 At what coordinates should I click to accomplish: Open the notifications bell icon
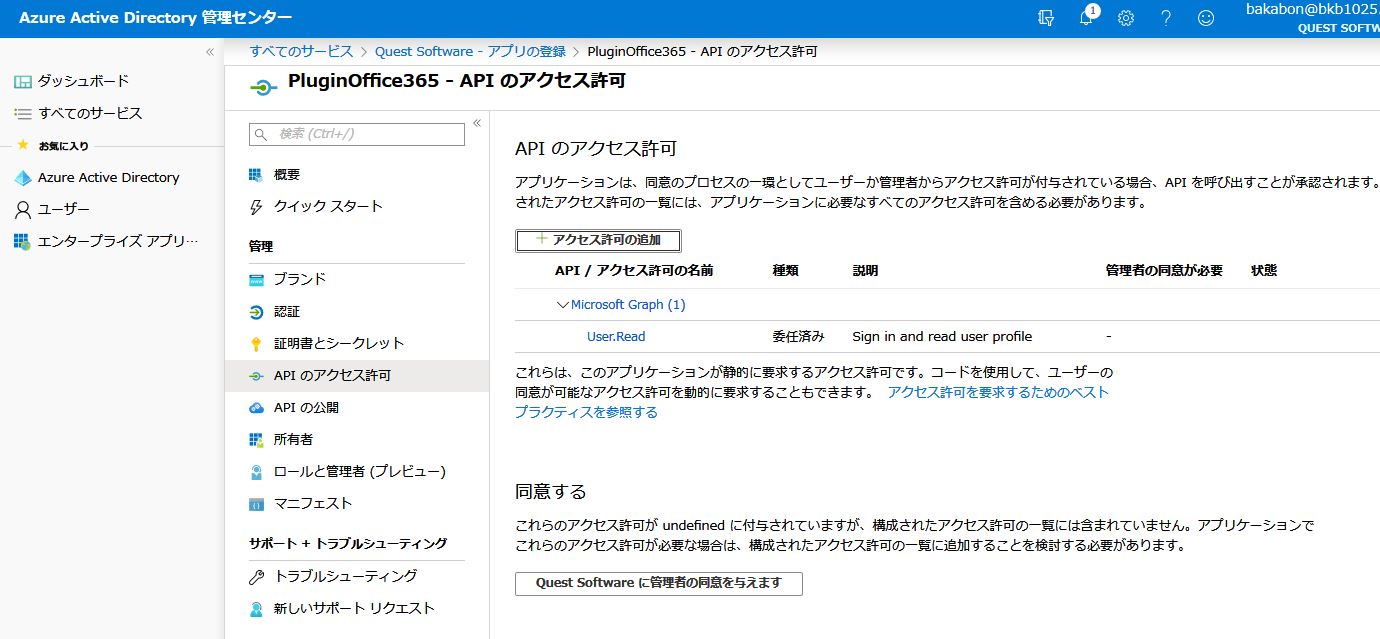point(1087,17)
